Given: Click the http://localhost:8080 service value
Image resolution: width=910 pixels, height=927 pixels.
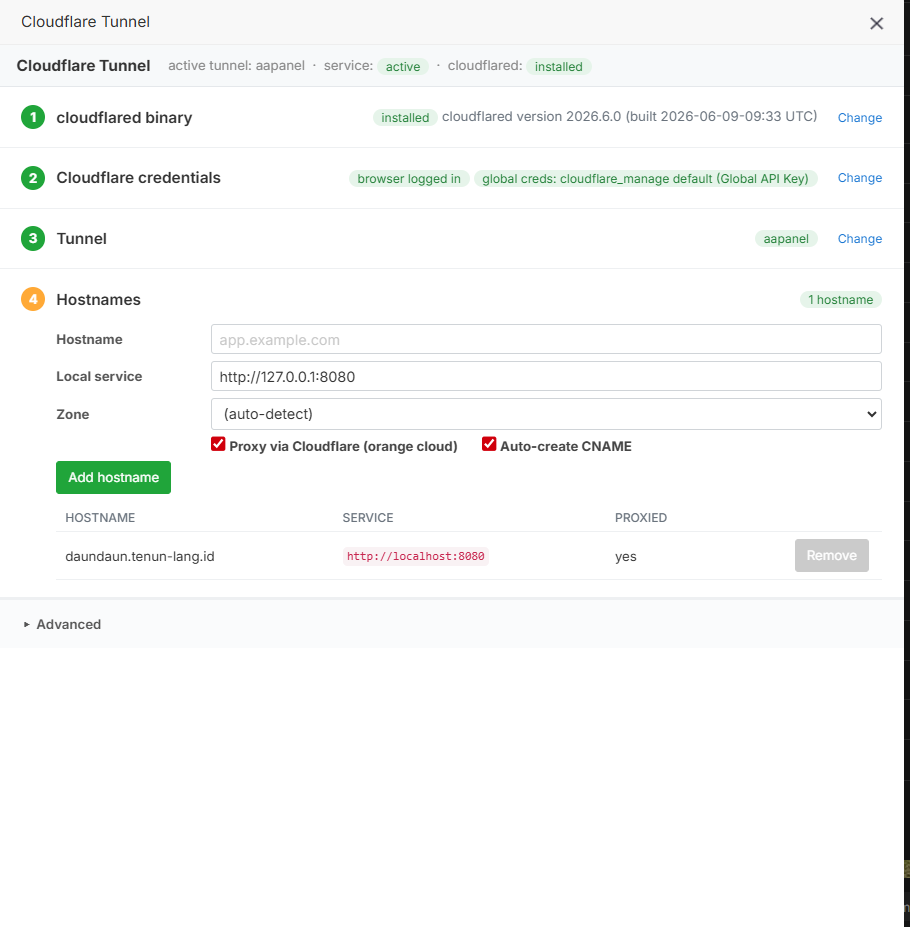Looking at the screenshot, I should tap(416, 556).
